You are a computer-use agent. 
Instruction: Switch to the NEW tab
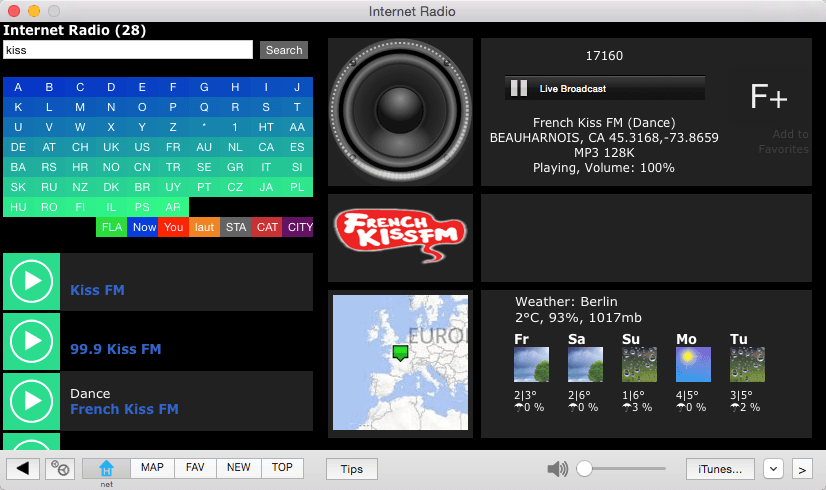point(239,468)
